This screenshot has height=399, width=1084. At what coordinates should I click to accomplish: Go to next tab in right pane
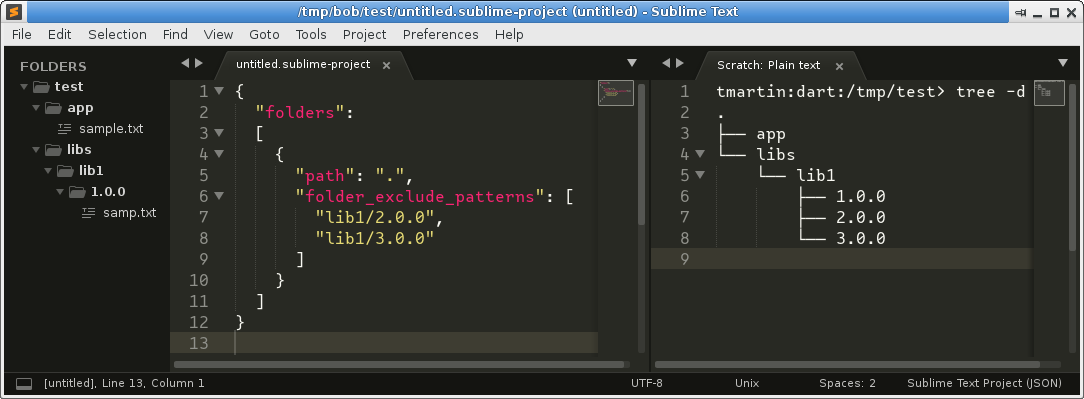point(680,63)
